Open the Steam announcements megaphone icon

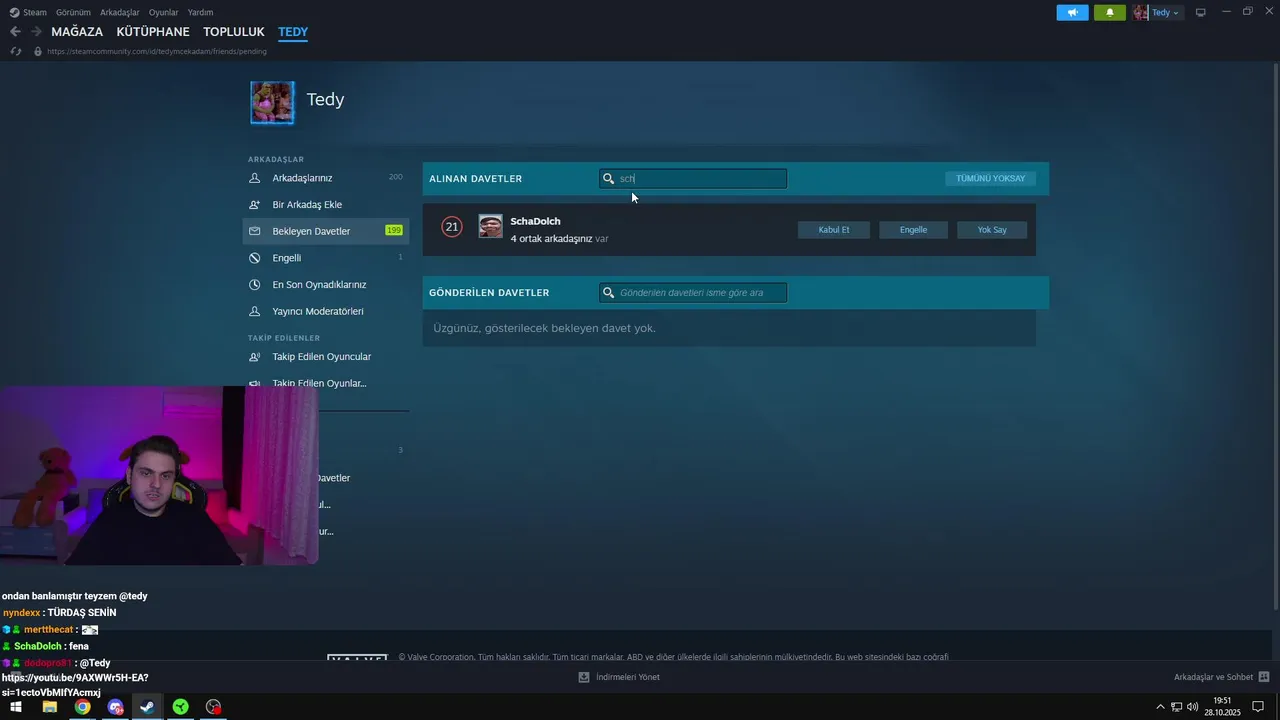coord(1072,13)
